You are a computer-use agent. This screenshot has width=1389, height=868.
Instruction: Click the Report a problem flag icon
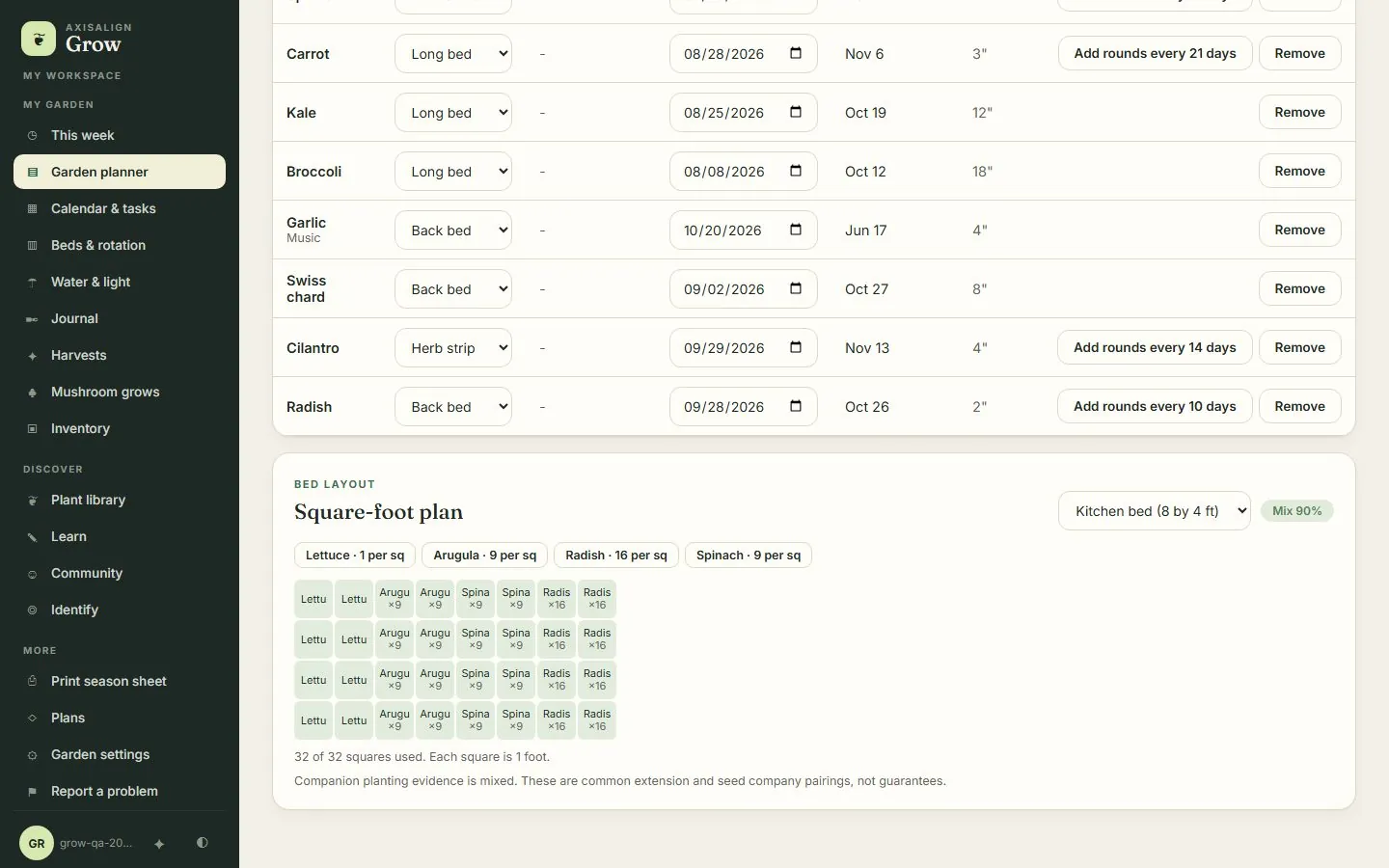point(32,792)
